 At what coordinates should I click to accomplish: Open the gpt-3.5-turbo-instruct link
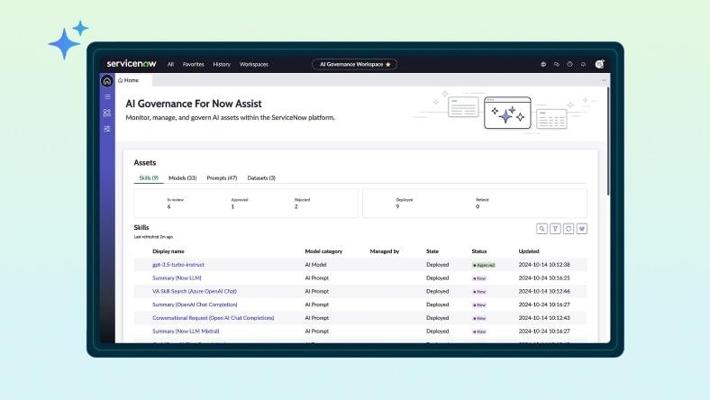(x=178, y=265)
